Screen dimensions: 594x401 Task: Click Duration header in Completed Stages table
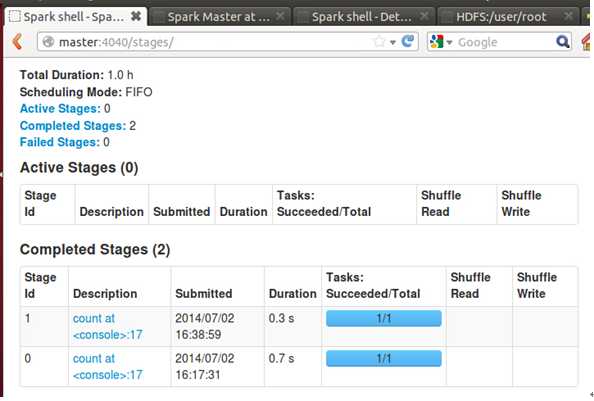[292, 293]
